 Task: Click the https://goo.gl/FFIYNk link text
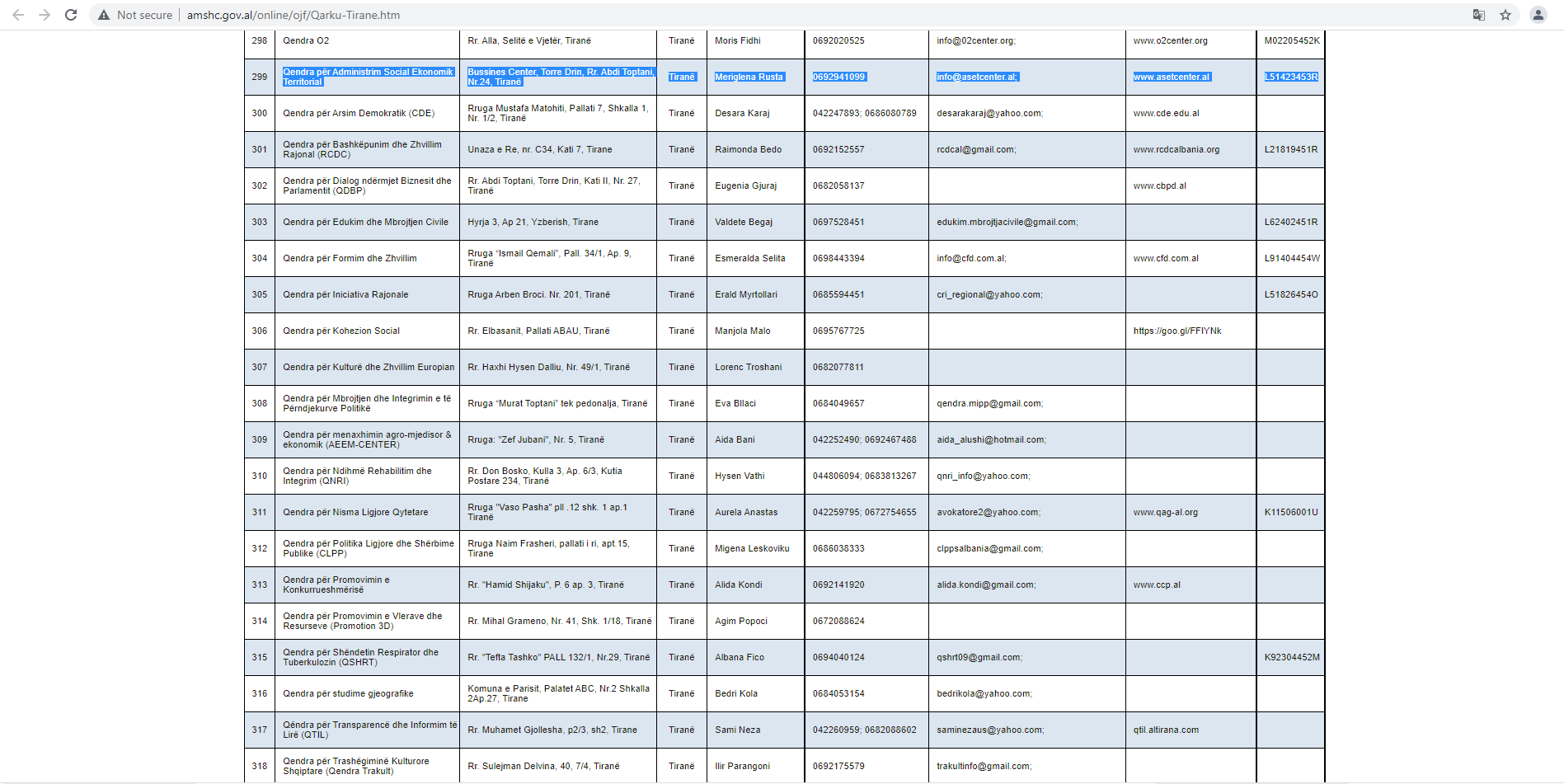1177,331
